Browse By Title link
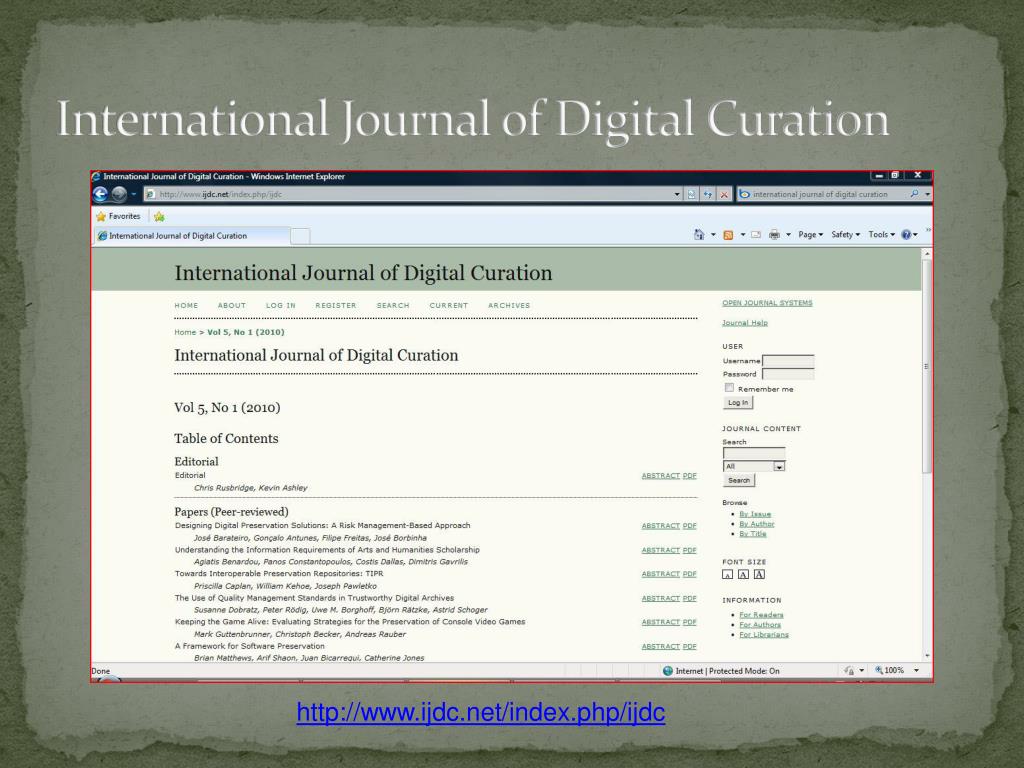This screenshot has width=1024, height=768. [753, 534]
